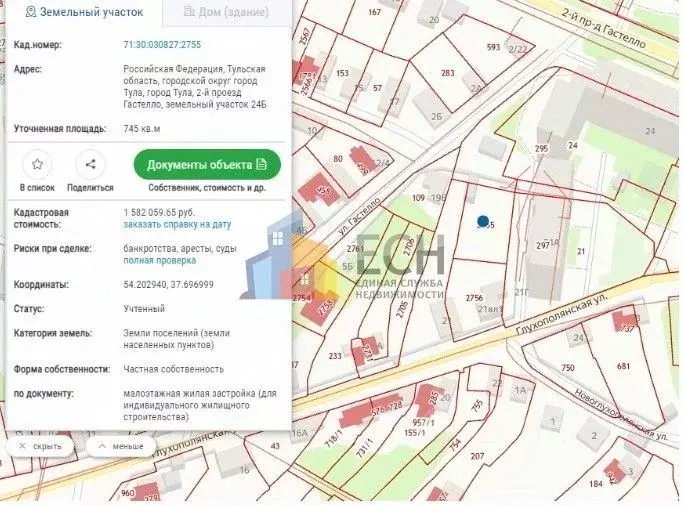
Task: Select parcel 2756 on the map
Action: pos(474,298)
